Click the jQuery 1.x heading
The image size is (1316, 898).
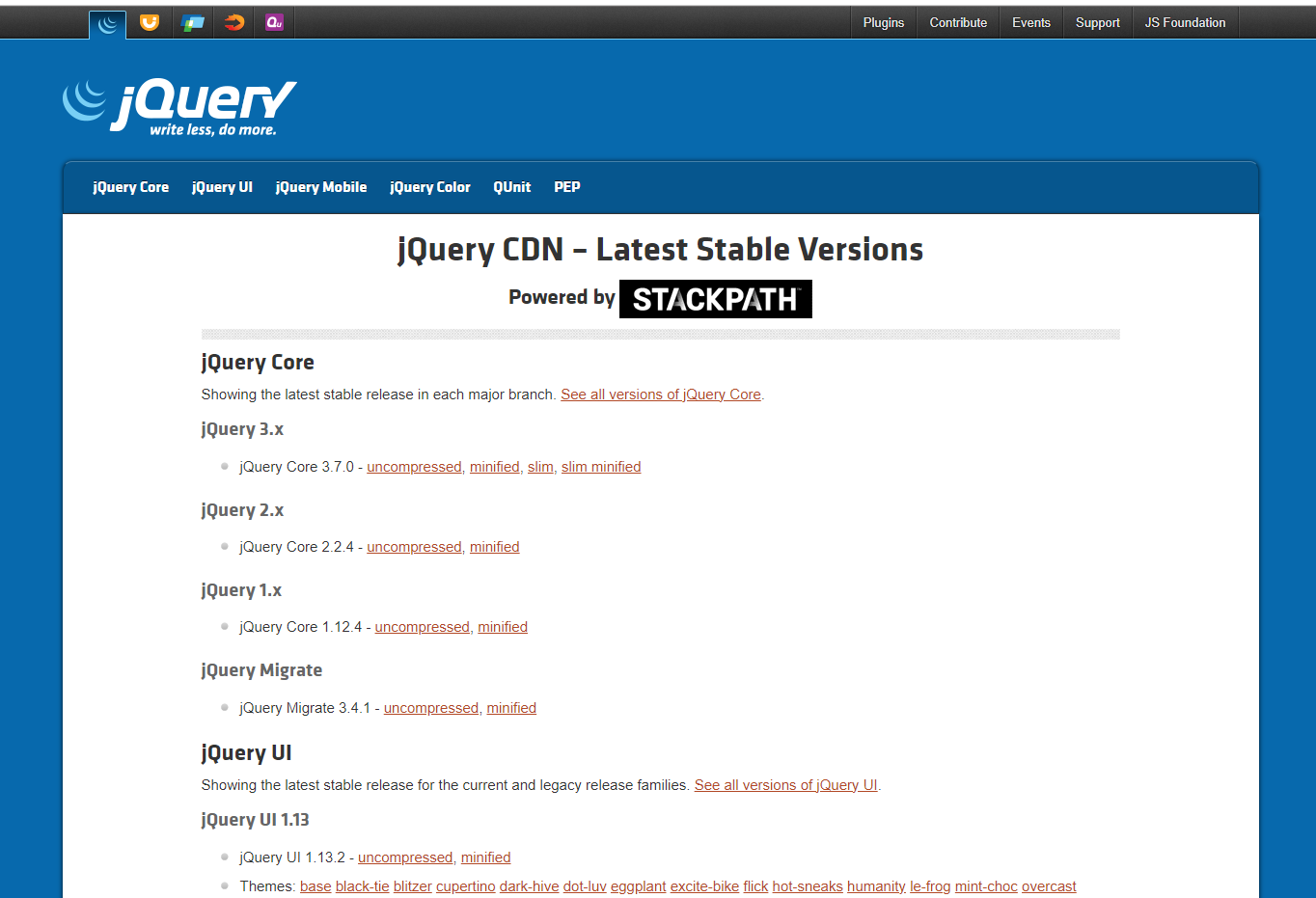coord(241,590)
